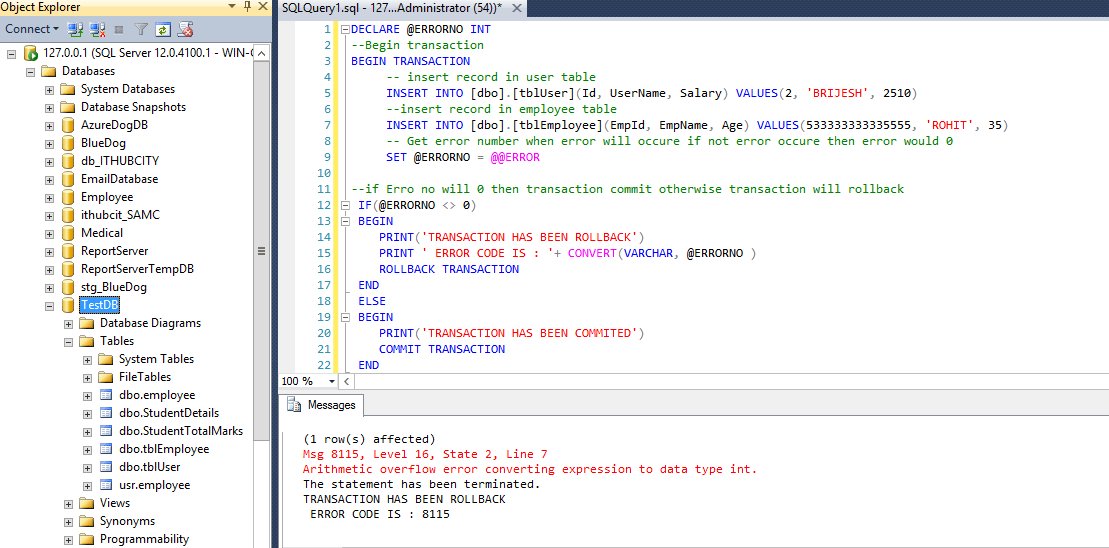Refresh the Object Explorer tree
The height and width of the screenshot is (548, 1109).
[163, 29]
